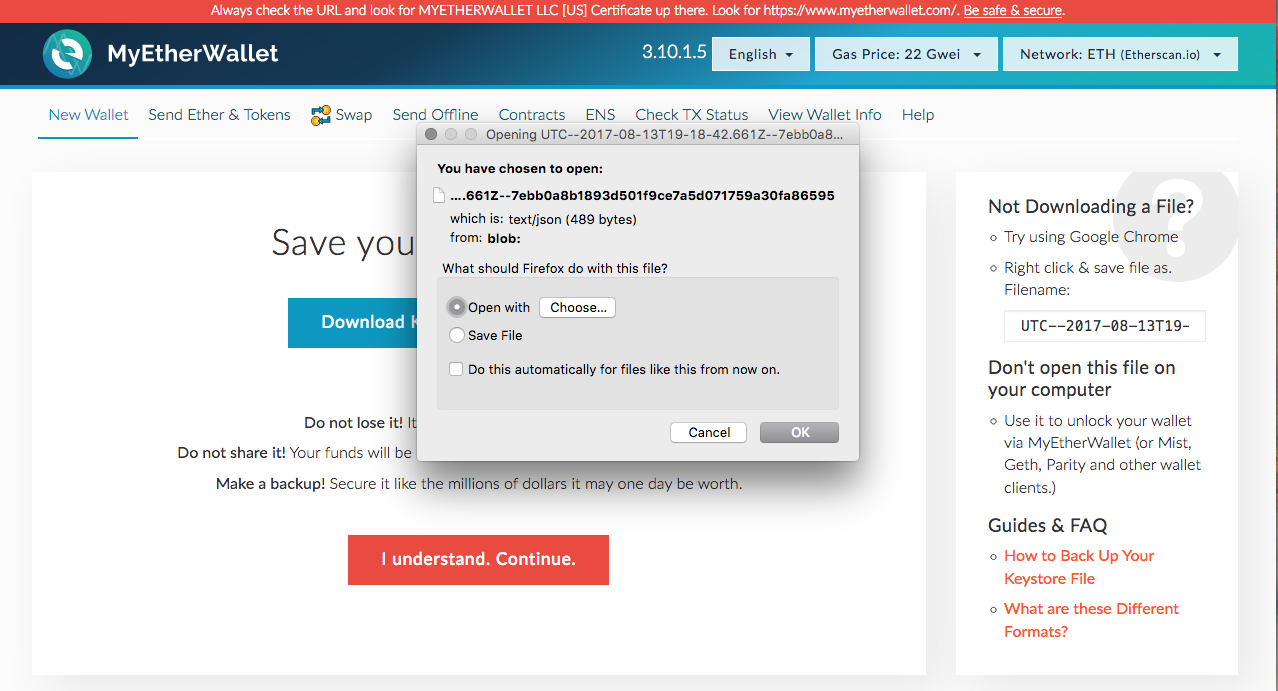Click the keystore filename in the dialog
The image size is (1278, 691).
coord(642,195)
